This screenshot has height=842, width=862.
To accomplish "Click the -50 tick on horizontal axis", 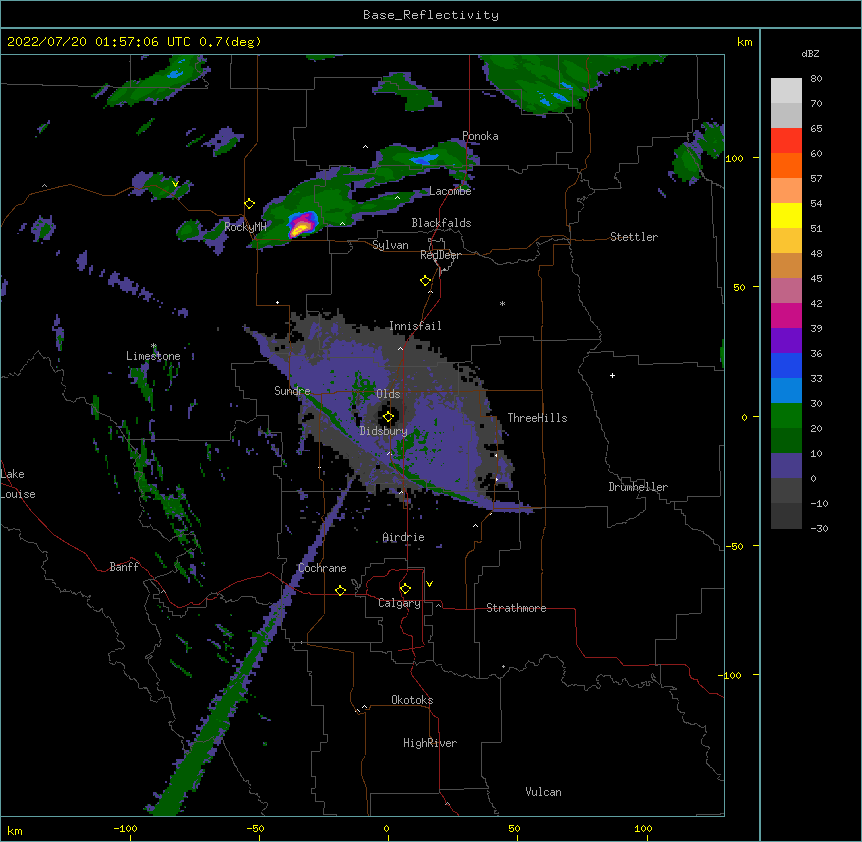I will pos(255,829).
